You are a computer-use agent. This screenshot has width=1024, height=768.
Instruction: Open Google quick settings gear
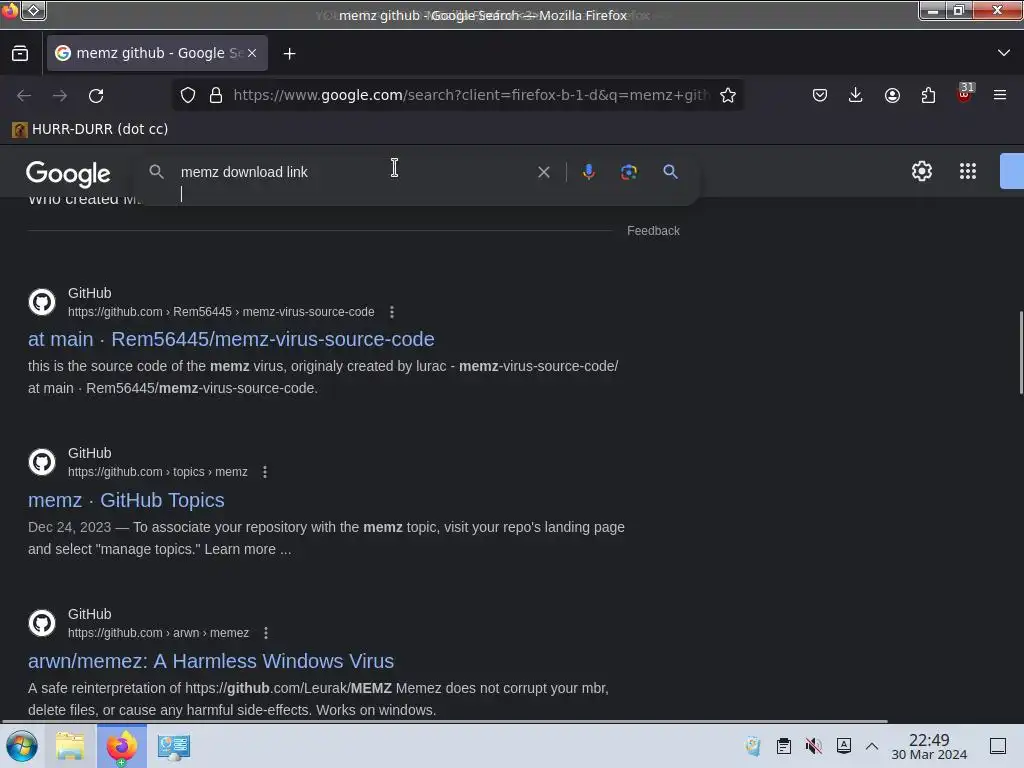(x=921, y=171)
